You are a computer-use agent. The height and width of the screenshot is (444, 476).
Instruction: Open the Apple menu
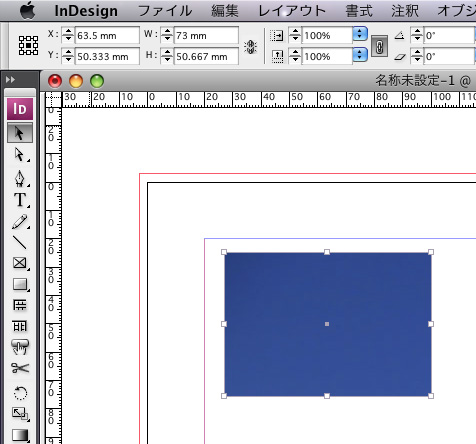tap(27, 11)
